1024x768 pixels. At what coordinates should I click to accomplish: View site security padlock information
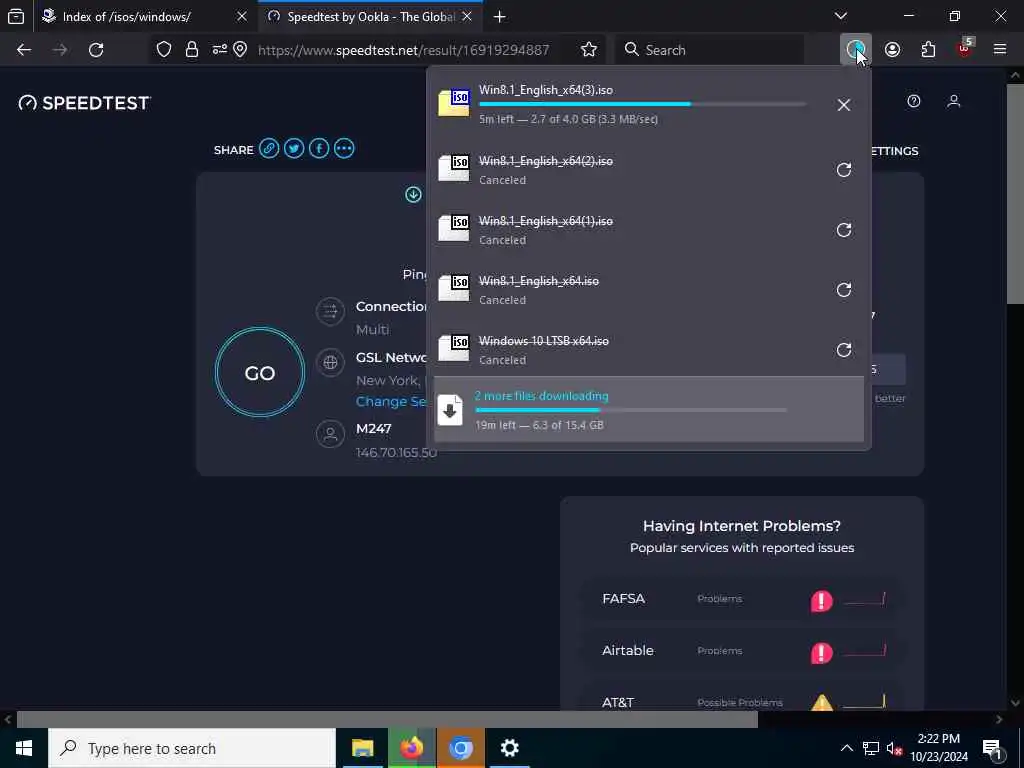coord(191,50)
